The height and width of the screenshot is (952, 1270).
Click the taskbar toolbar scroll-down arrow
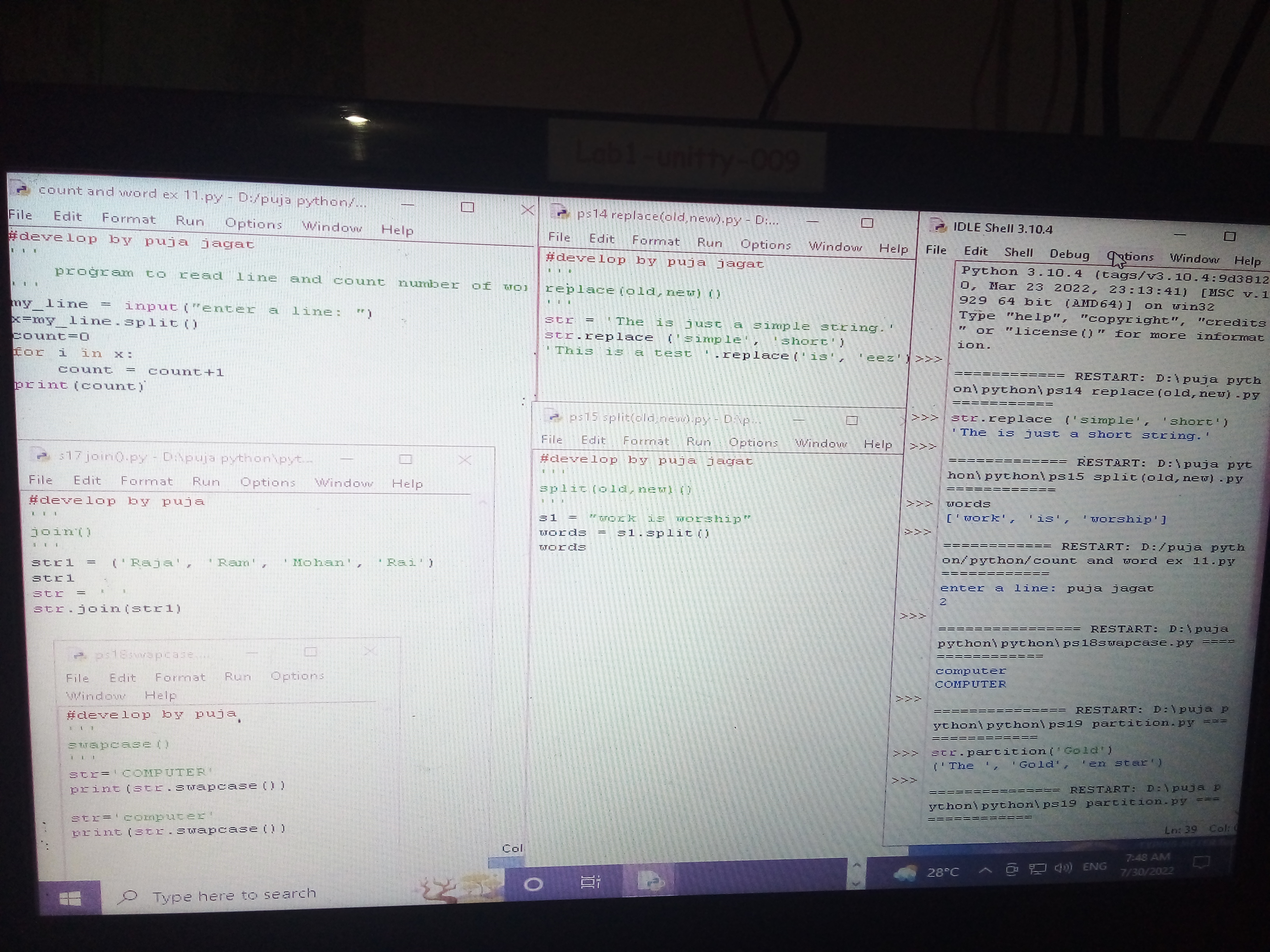(x=856, y=884)
